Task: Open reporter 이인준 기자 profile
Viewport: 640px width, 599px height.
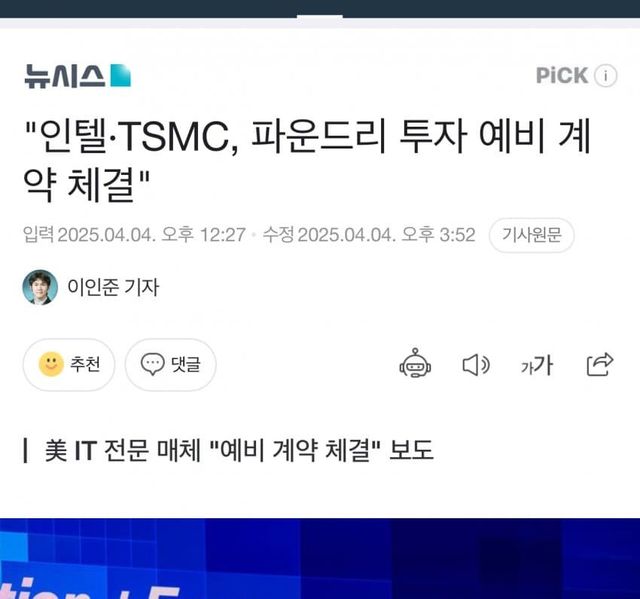Action: pos(113,287)
